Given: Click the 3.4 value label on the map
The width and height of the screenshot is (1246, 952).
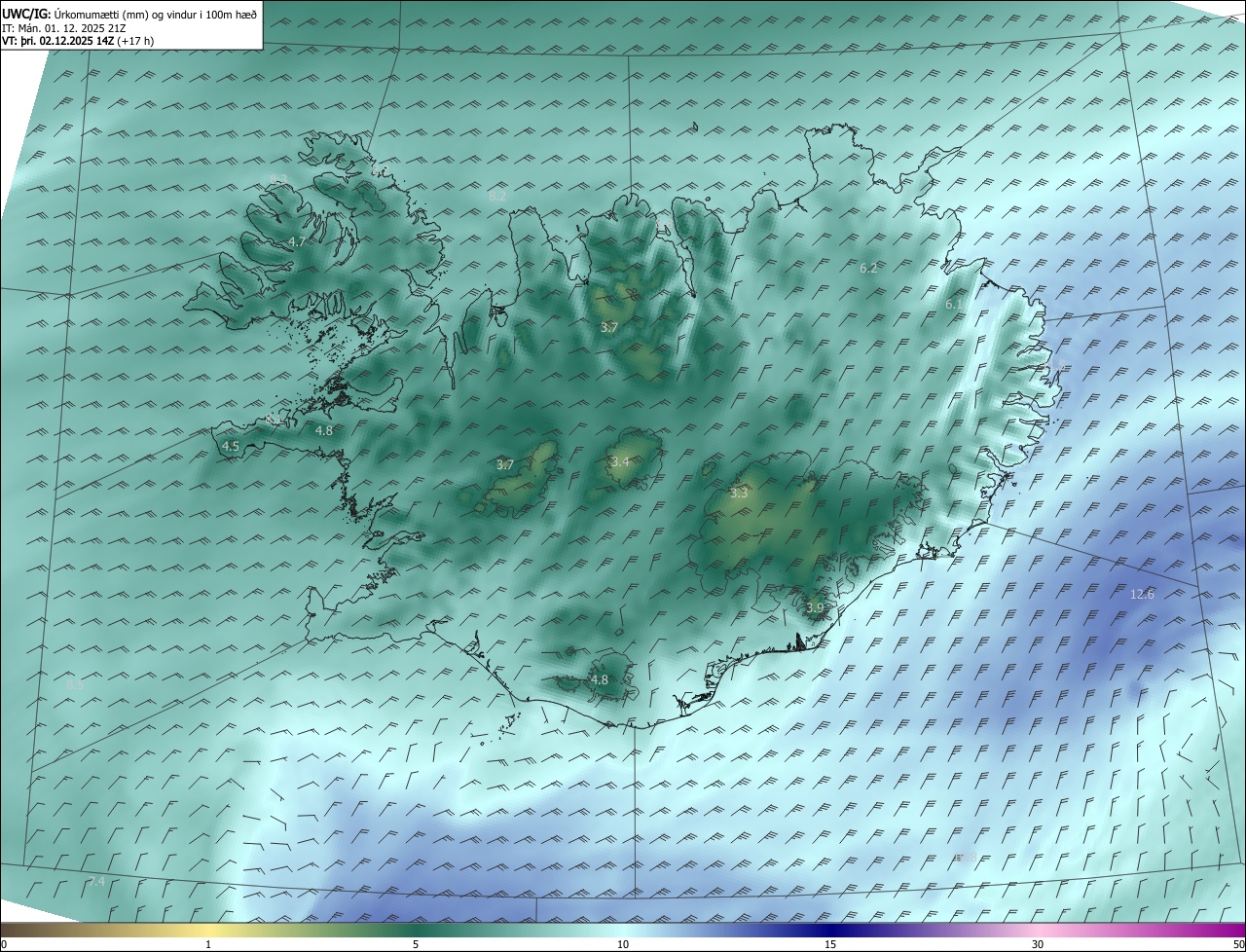Looking at the screenshot, I should pyautogui.click(x=620, y=461).
